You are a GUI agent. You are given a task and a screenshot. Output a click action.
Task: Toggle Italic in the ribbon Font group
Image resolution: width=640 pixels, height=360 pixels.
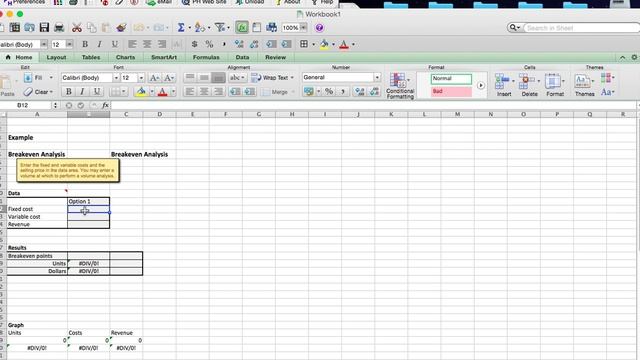click(82, 92)
